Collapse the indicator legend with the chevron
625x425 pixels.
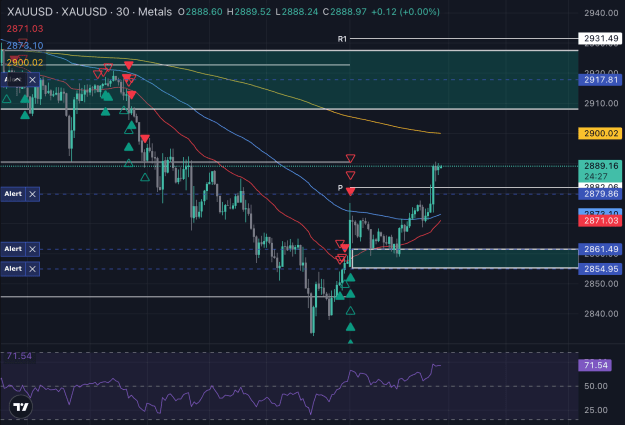tap(18, 80)
